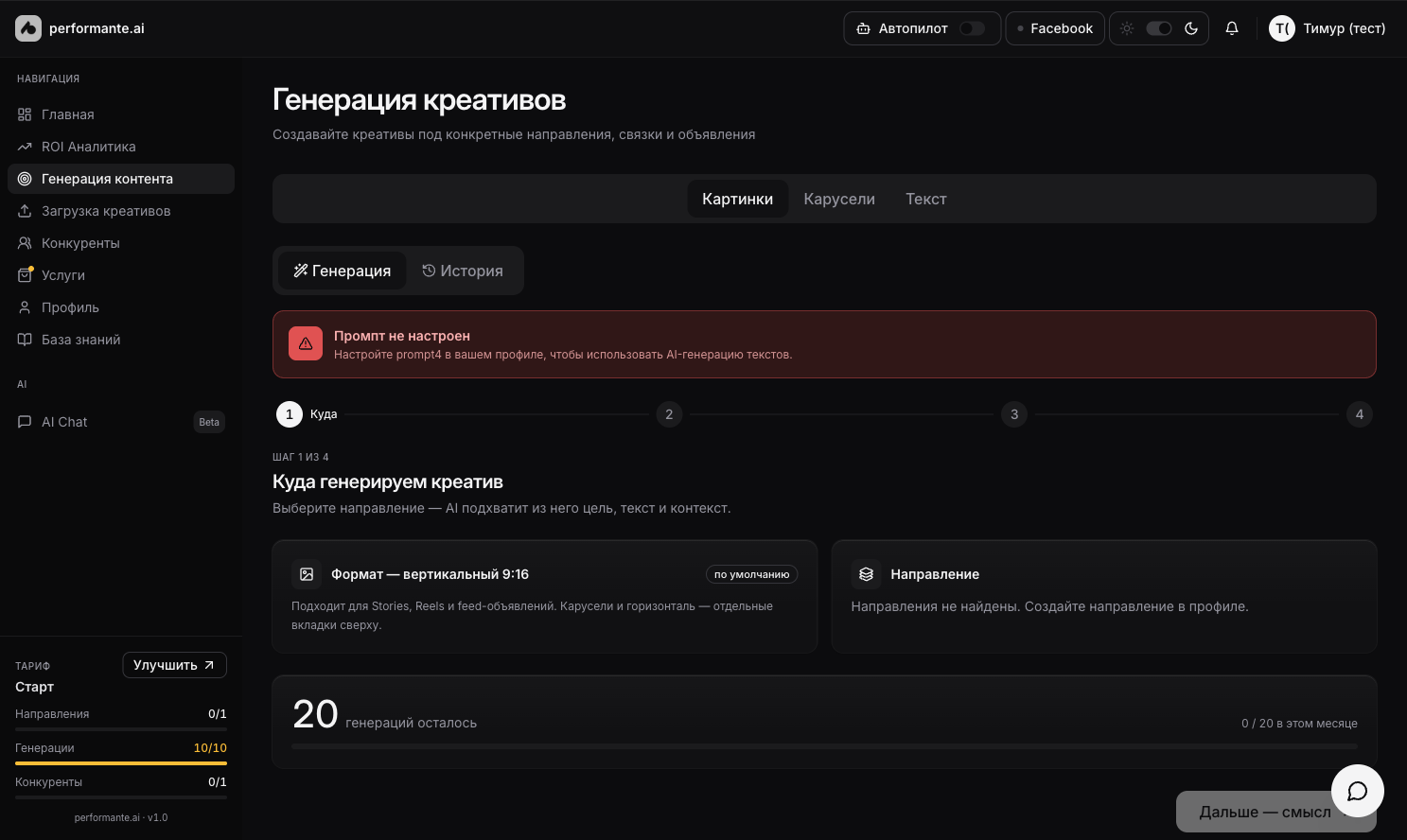Image resolution: width=1407 pixels, height=840 pixels.
Task: Toggle the light/dark theme switch
Action: pos(1159,28)
